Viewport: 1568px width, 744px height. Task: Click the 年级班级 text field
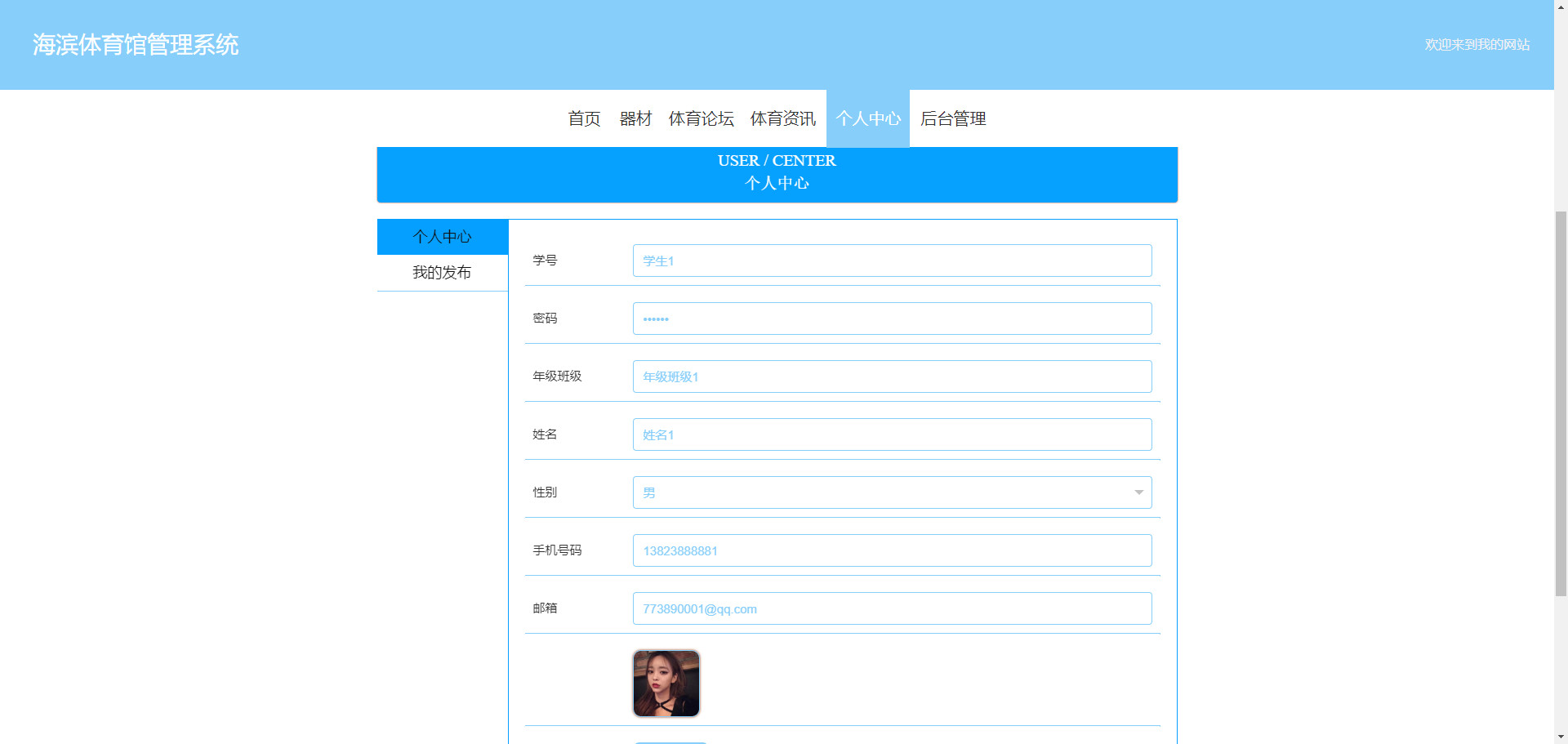coord(892,376)
